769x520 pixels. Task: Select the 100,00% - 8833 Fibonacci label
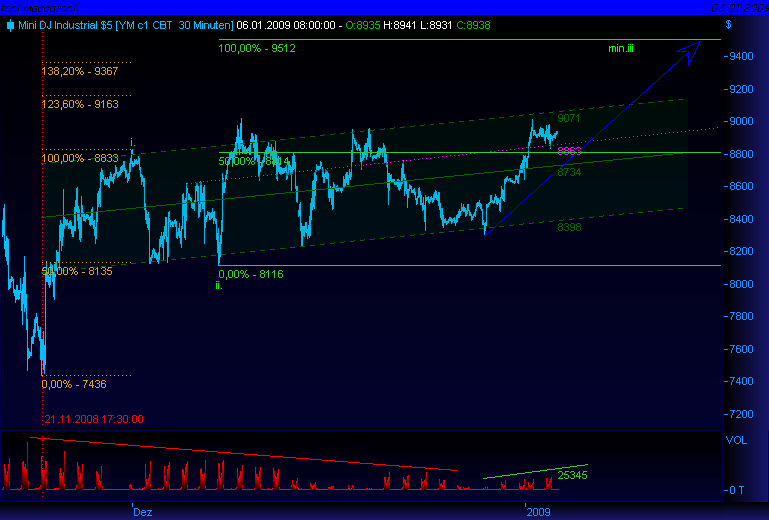pyautogui.click(x=80, y=158)
